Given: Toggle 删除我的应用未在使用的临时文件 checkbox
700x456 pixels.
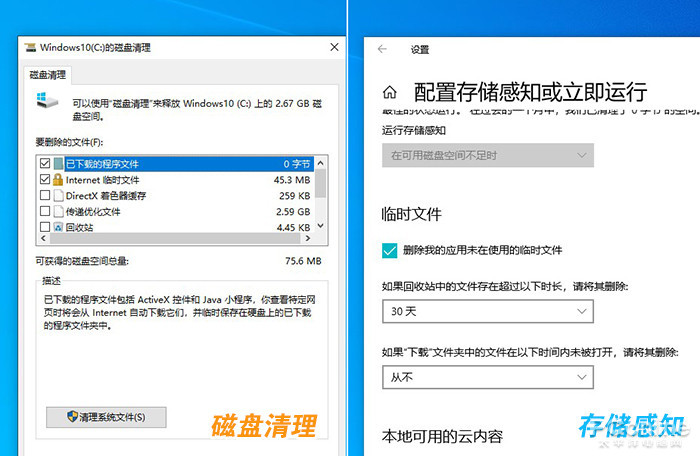Looking at the screenshot, I should [389, 251].
